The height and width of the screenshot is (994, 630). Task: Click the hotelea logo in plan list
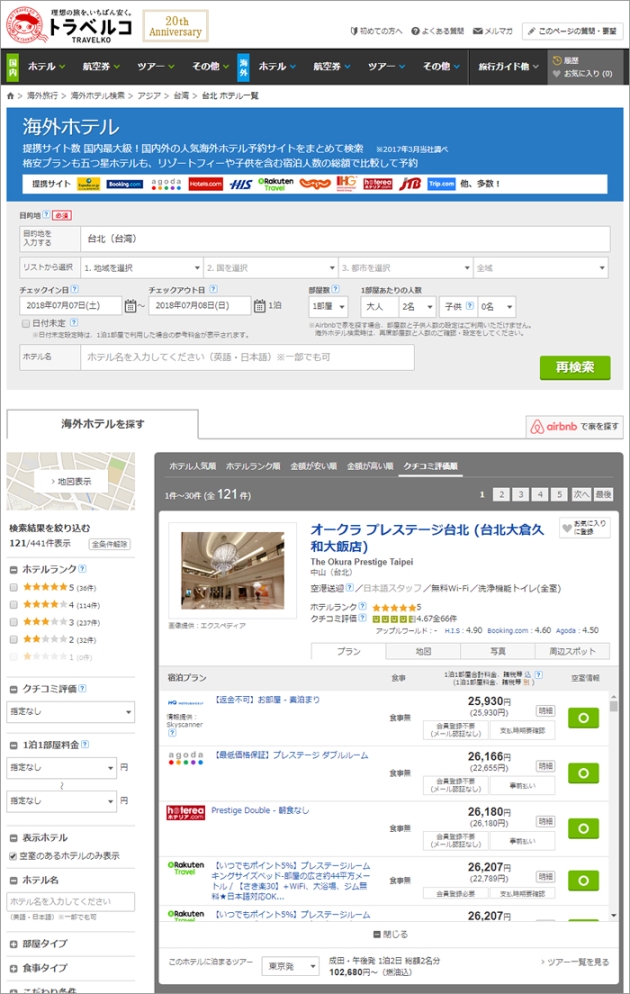coord(185,812)
